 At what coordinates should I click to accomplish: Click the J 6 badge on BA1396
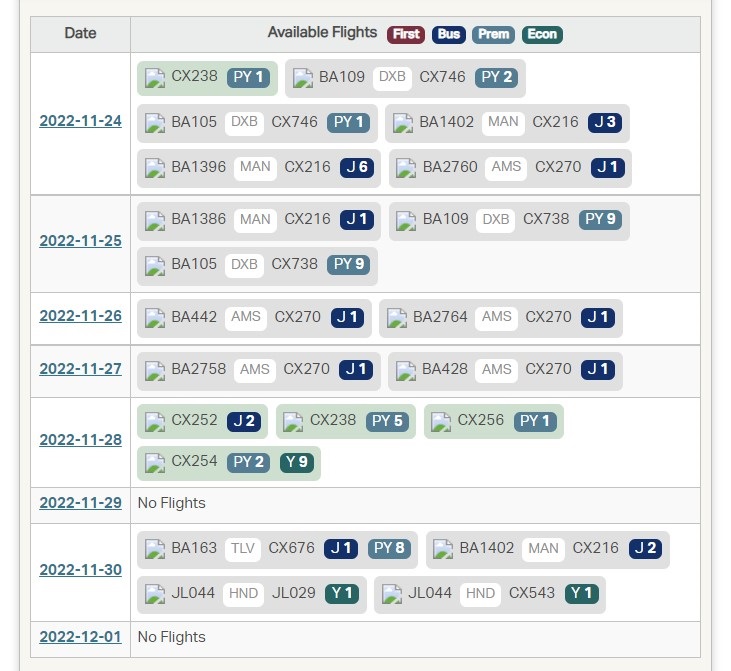click(357, 167)
